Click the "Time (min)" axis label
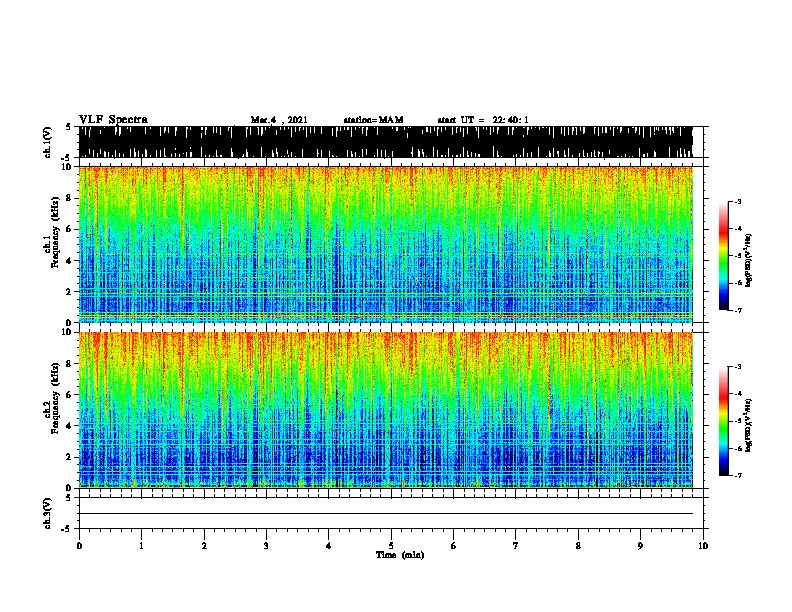 (400, 555)
